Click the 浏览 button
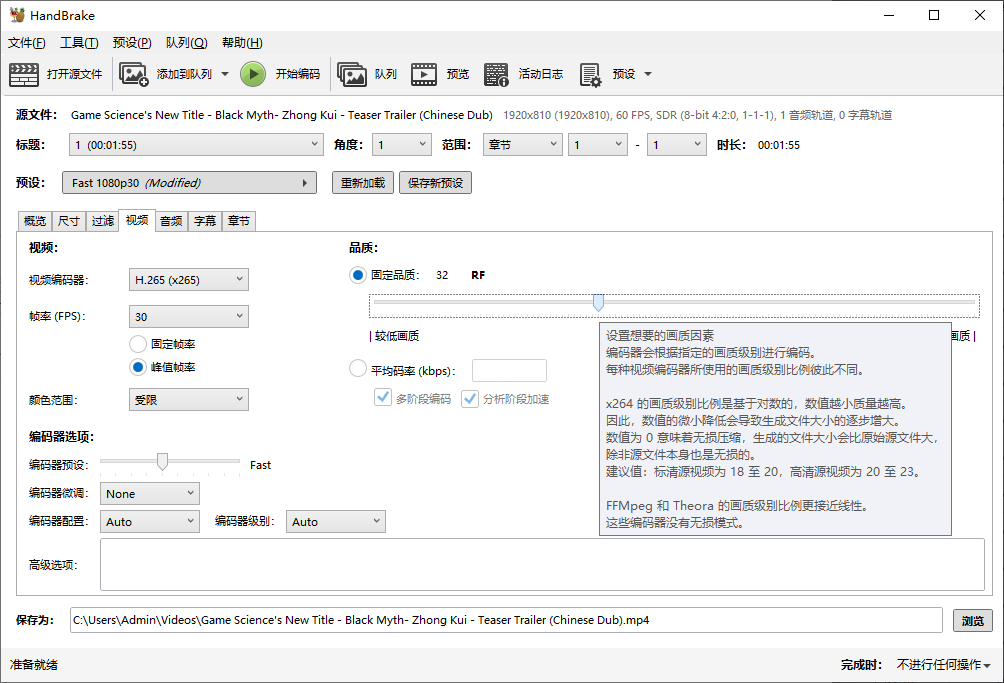The height and width of the screenshot is (683, 1004). click(972, 620)
